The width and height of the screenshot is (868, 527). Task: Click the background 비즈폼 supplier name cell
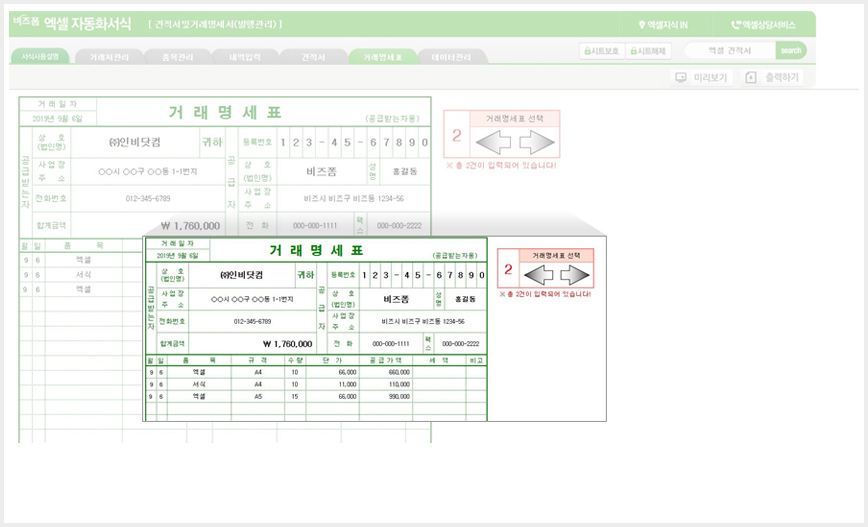[322, 172]
